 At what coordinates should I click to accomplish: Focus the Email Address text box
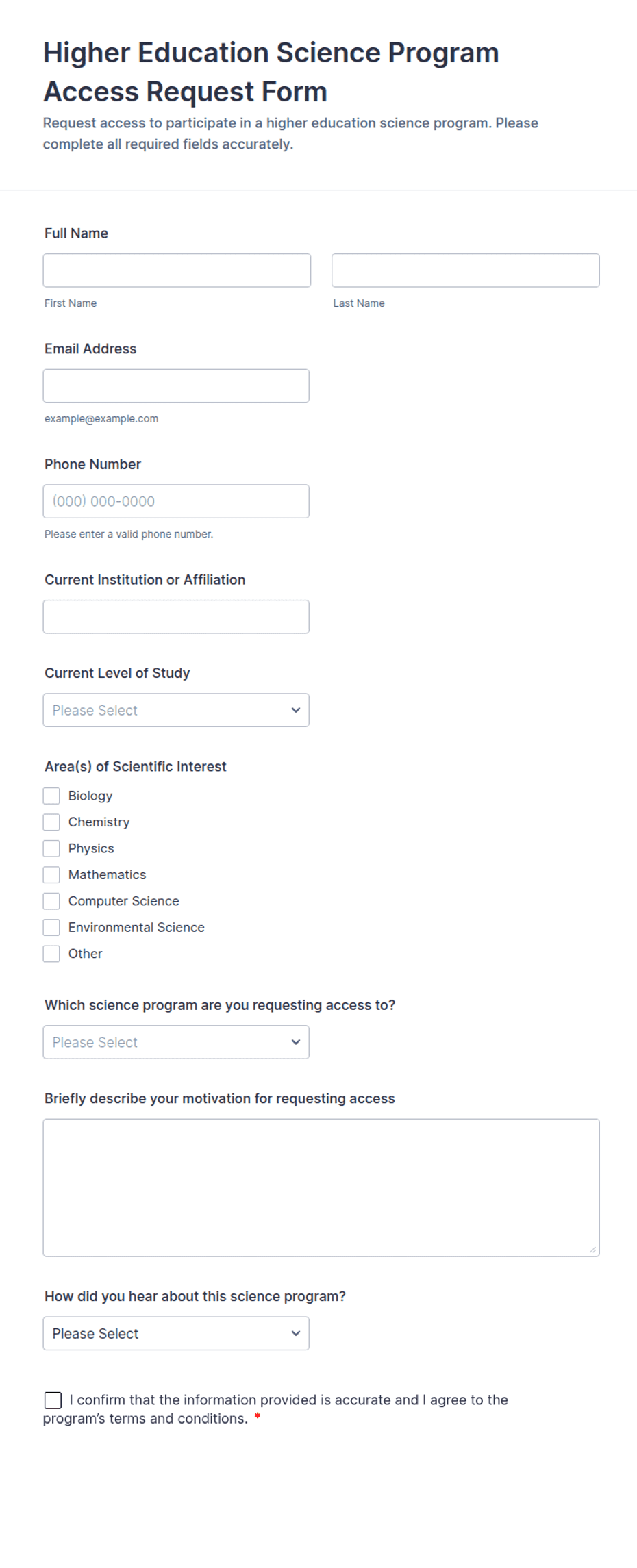(176, 386)
